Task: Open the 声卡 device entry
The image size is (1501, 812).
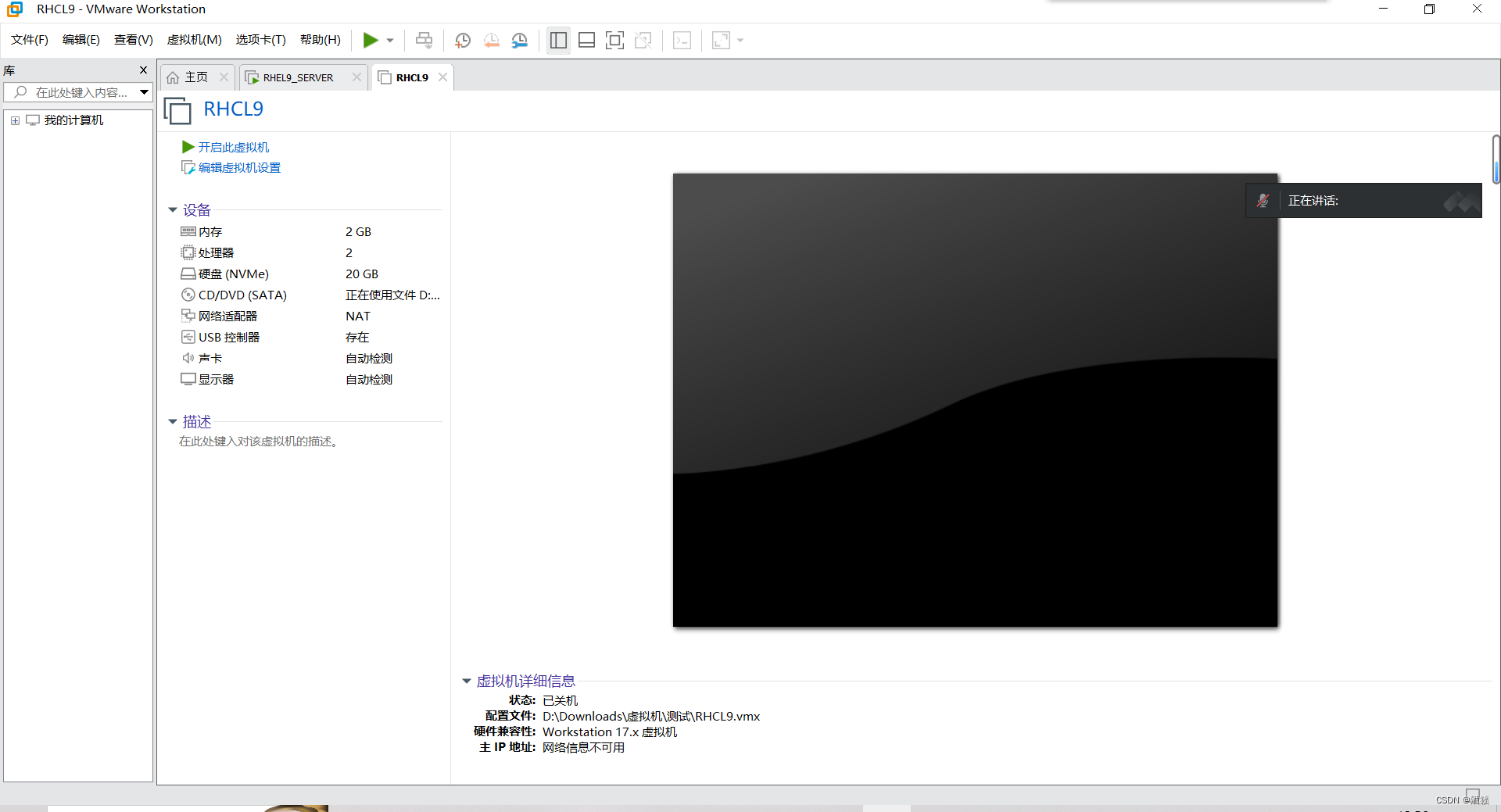Action: click(x=210, y=359)
